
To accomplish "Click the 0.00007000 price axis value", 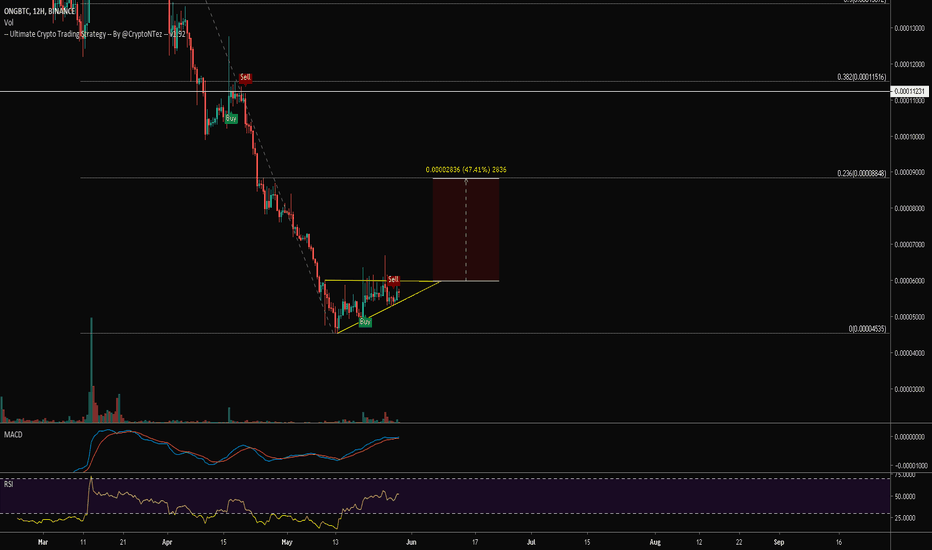I will pos(909,245).
